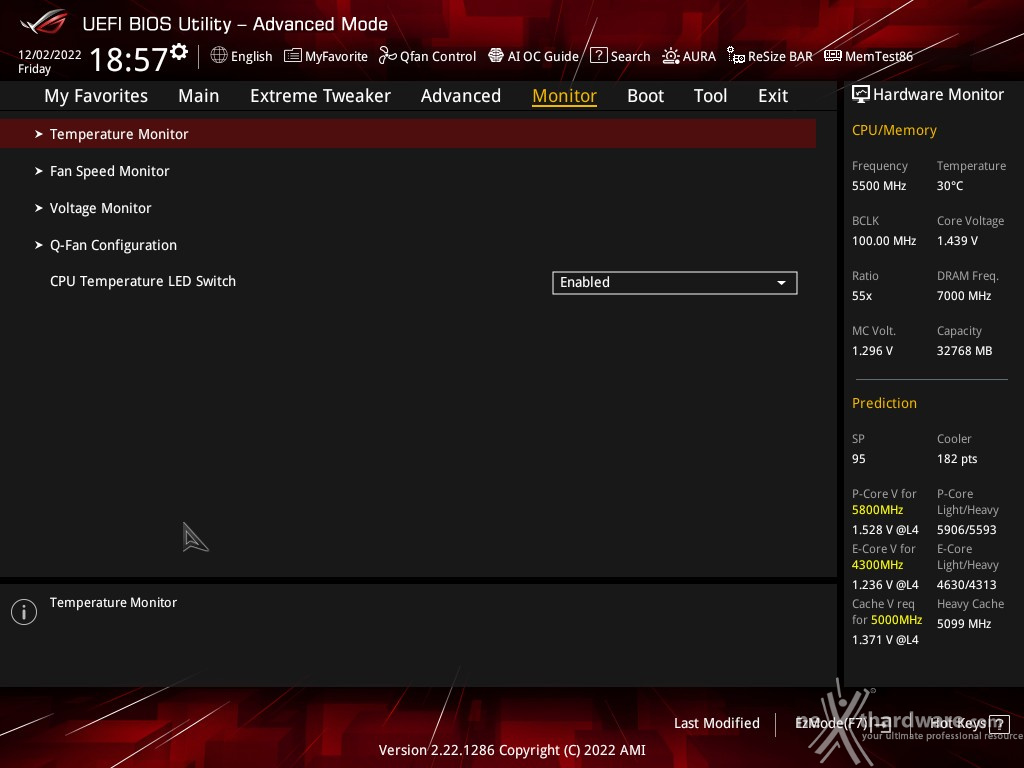Click the Search question mark icon
Image resolution: width=1024 pixels, height=768 pixels.
pyautogui.click(x=598, y=56)
